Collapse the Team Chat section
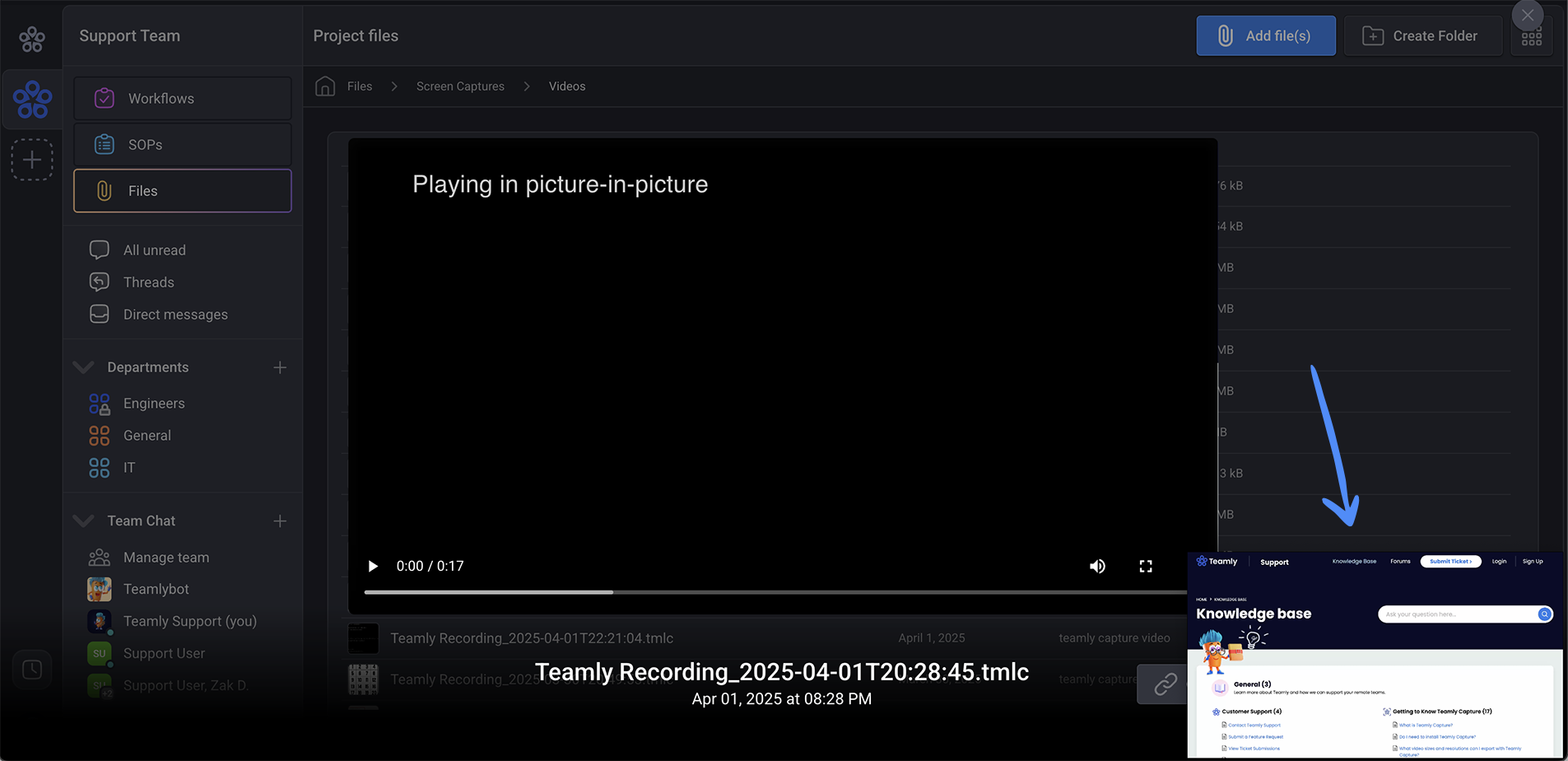 click(83, 521)
